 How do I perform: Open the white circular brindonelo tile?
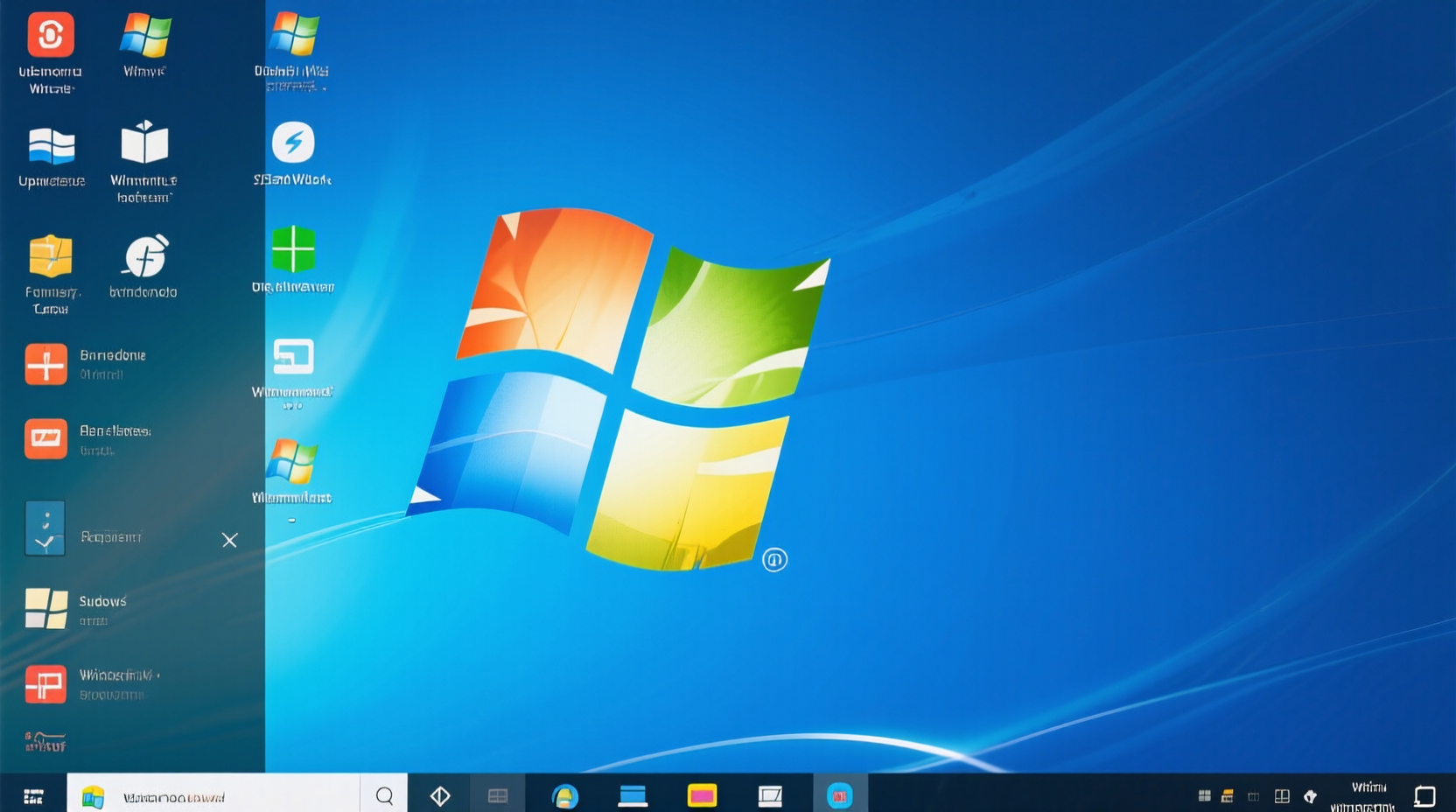point(145,255)
